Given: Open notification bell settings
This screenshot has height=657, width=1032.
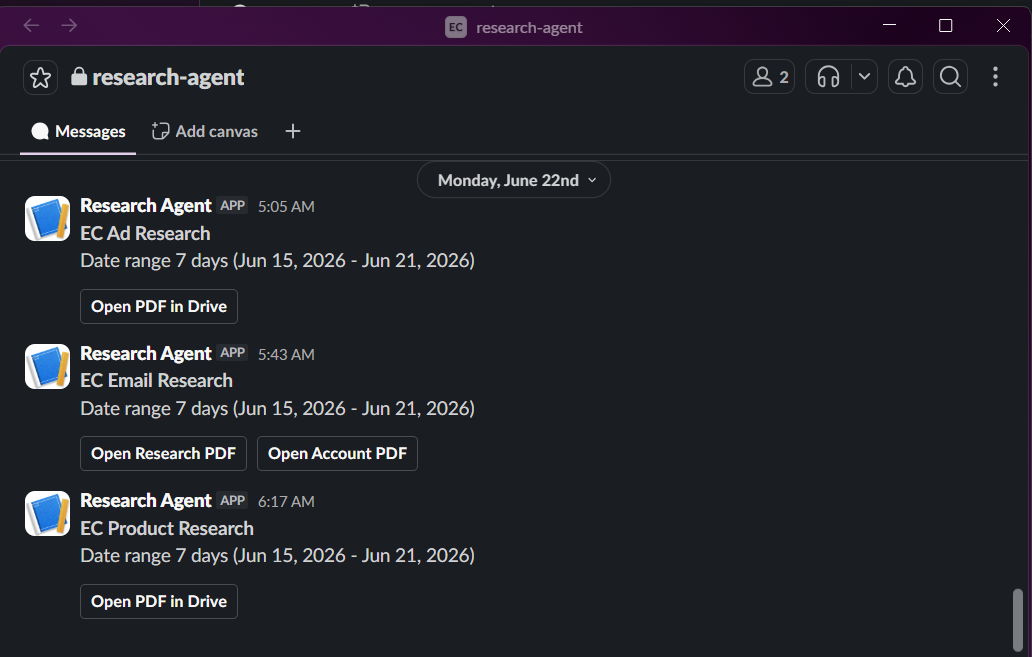Looking at the screenshot, I should pyautogui.click(x=905, y=77).
